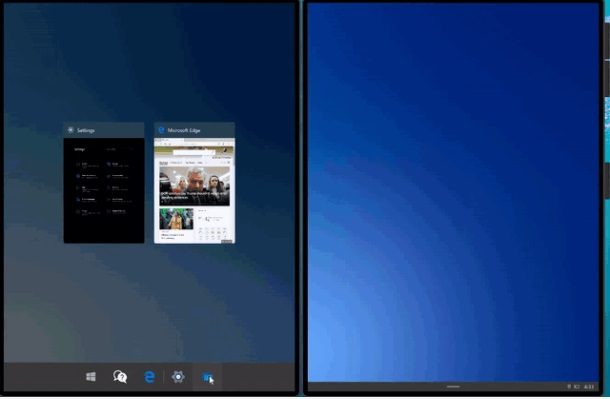Select the Settings window thumbnail
Screen dimensions: 610x399
pos(104,183)
